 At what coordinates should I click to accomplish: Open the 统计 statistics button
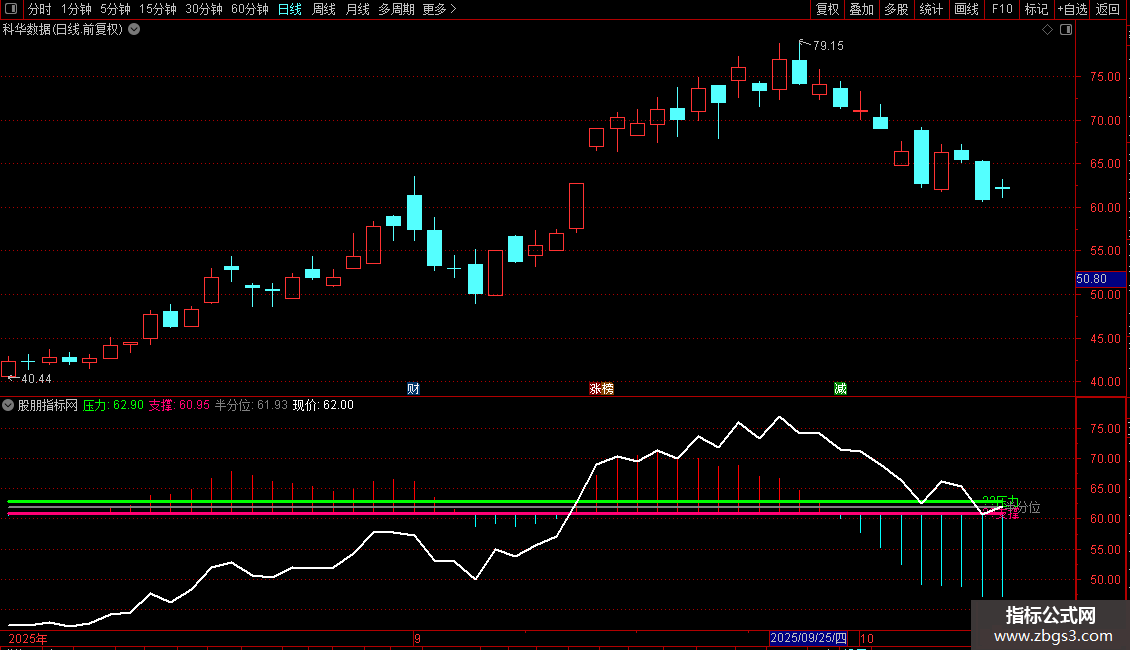click(x=931, y=9)
